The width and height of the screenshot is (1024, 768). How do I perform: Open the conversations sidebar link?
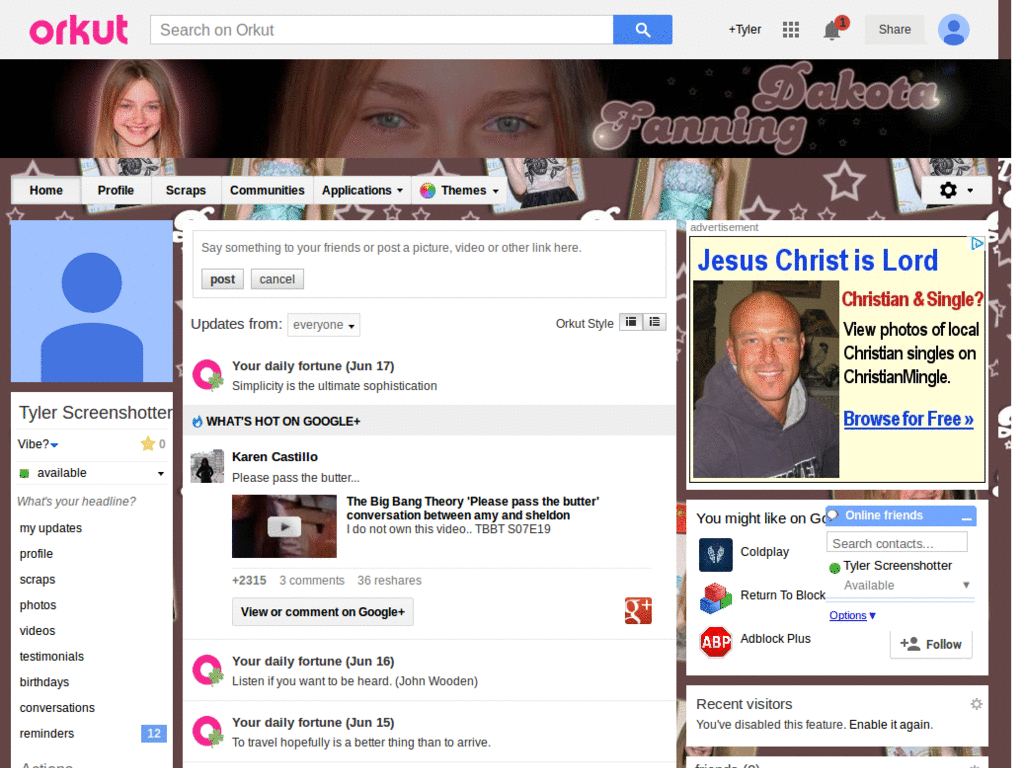tap(57, 708)
